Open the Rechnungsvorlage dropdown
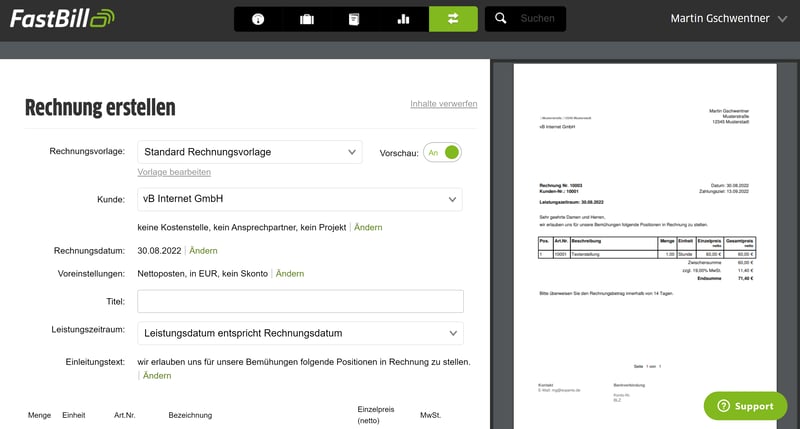The width and height of the screenshot is (800, 429). [249, 152]
